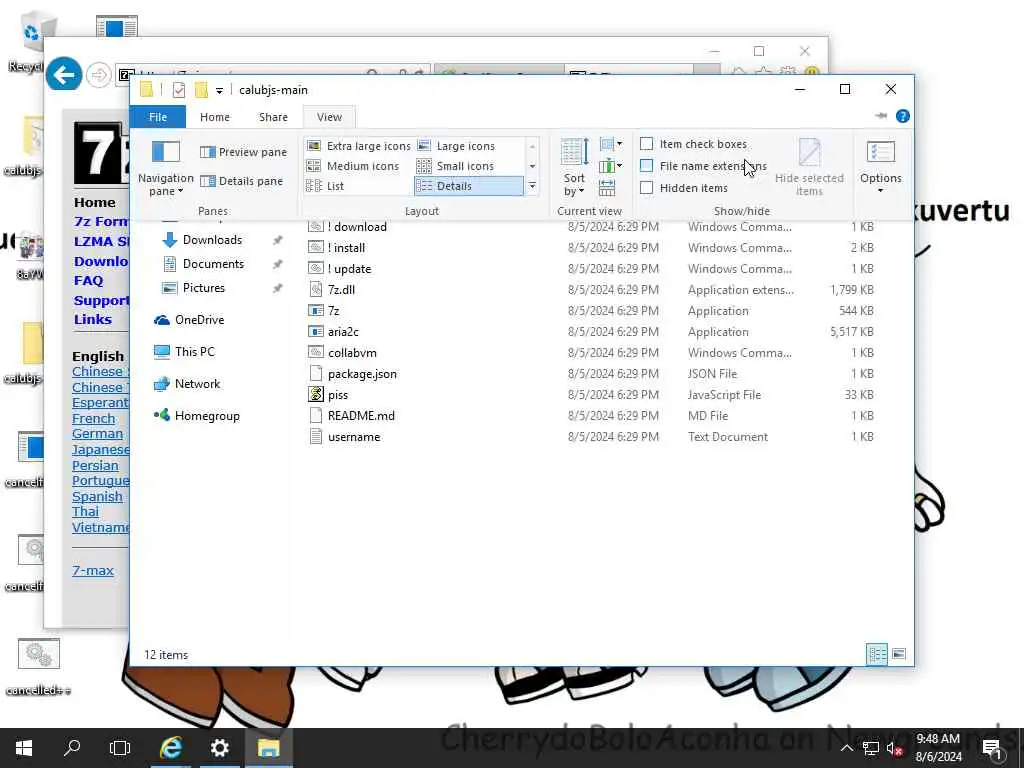Check File name extensions option
Screen dimensions: 1024x768
[x=703, y=166]
